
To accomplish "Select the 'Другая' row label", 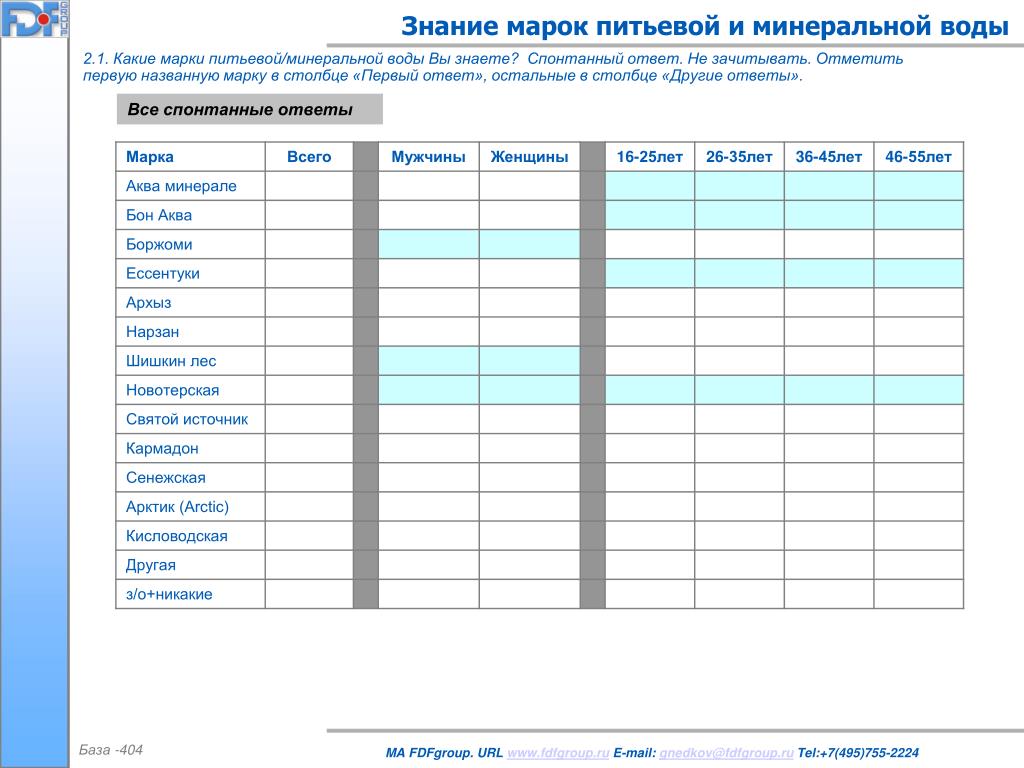I will (x=150, y=565).
